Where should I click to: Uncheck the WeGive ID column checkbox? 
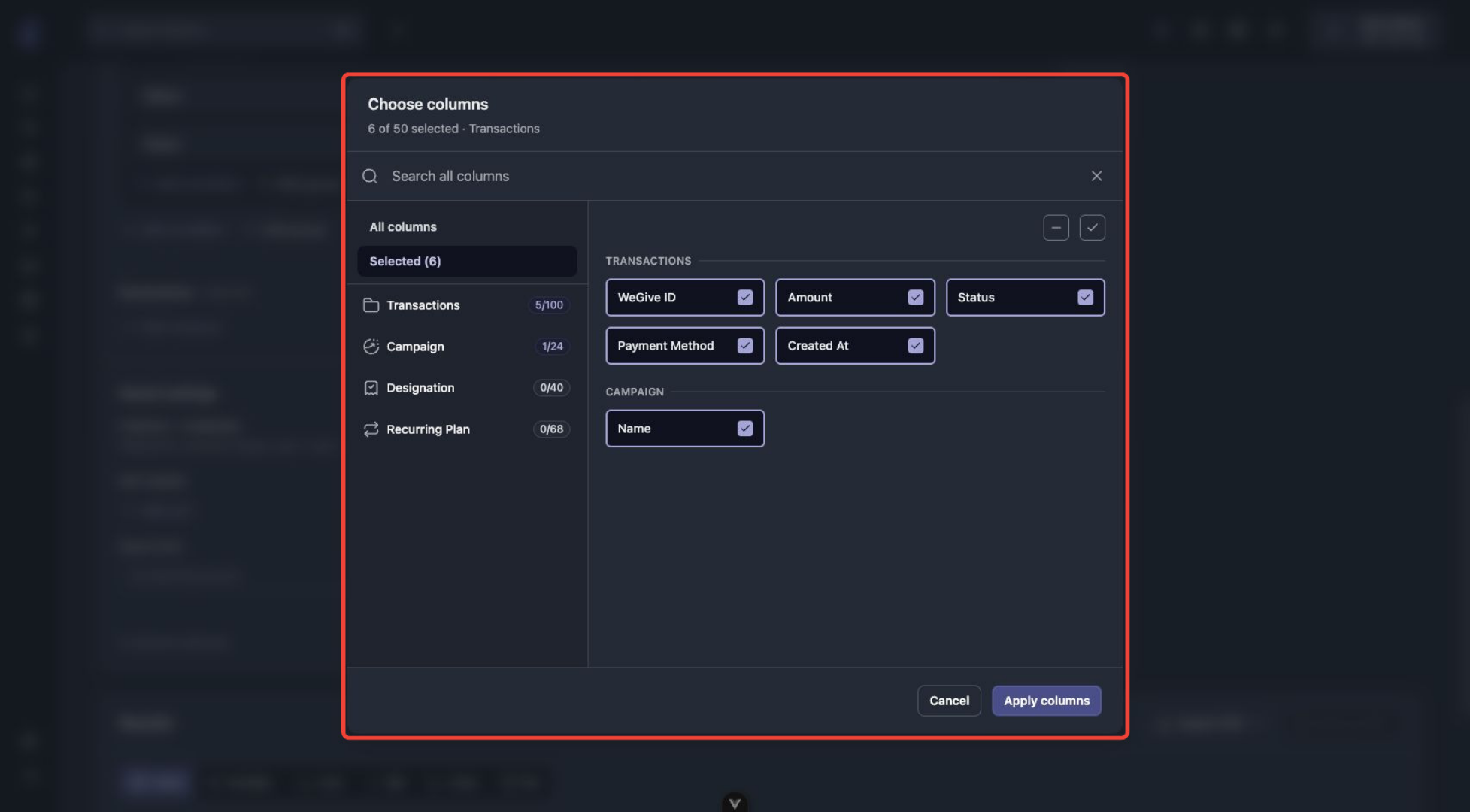click(745, 298)
